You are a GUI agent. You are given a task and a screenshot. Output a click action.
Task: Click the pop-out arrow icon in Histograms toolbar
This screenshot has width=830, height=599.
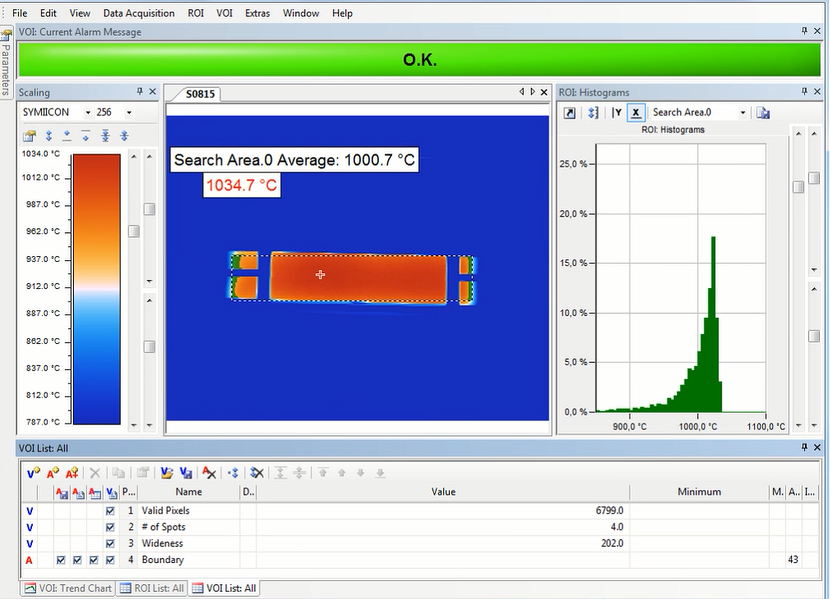570,113
